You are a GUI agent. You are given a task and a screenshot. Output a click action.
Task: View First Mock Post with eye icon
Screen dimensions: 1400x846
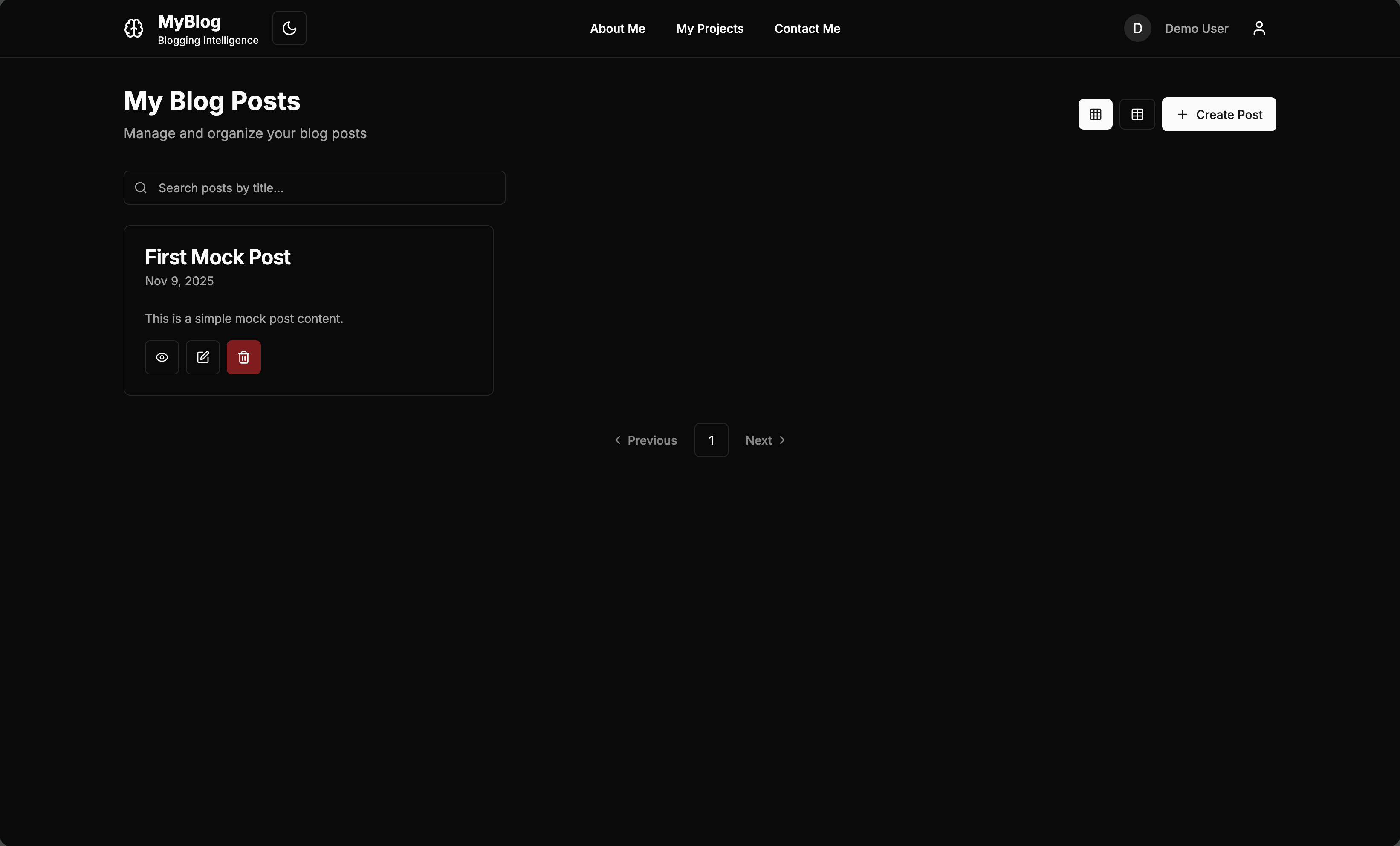pos(162,357)
